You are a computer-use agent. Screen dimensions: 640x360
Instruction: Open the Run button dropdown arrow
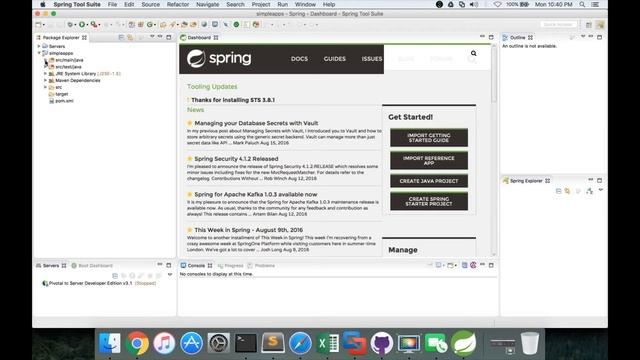tap(87, 25)
